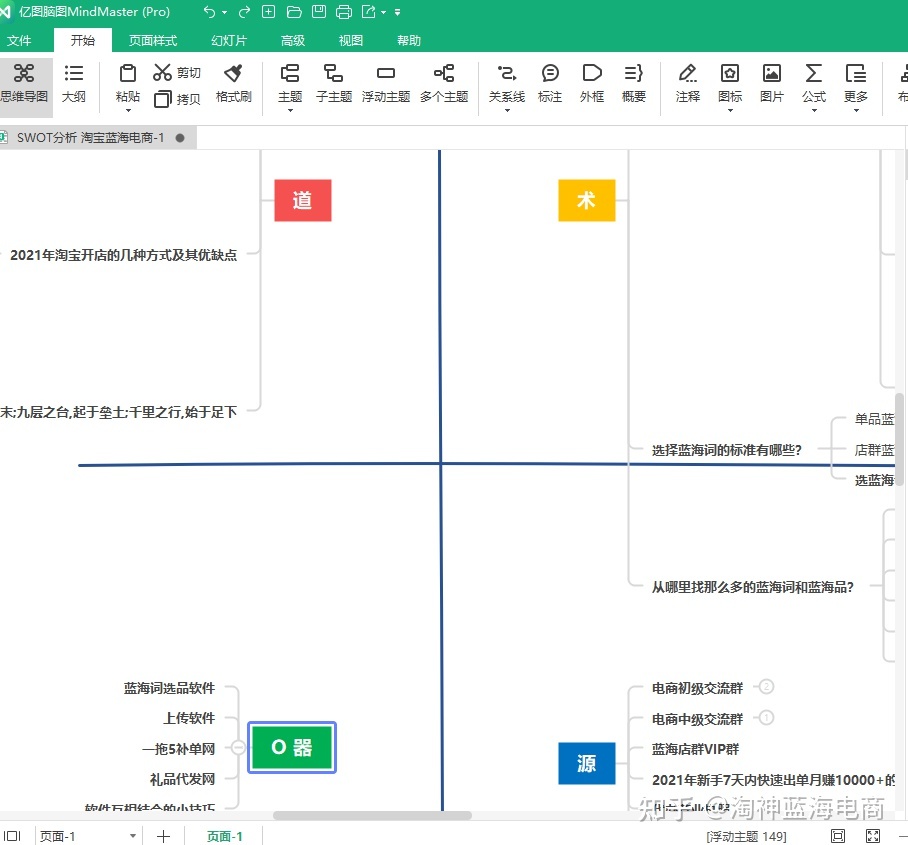Open export options dropdown arrow
Image resolution: width=908 pixels, height=845 pixels.
click(383, 12)
